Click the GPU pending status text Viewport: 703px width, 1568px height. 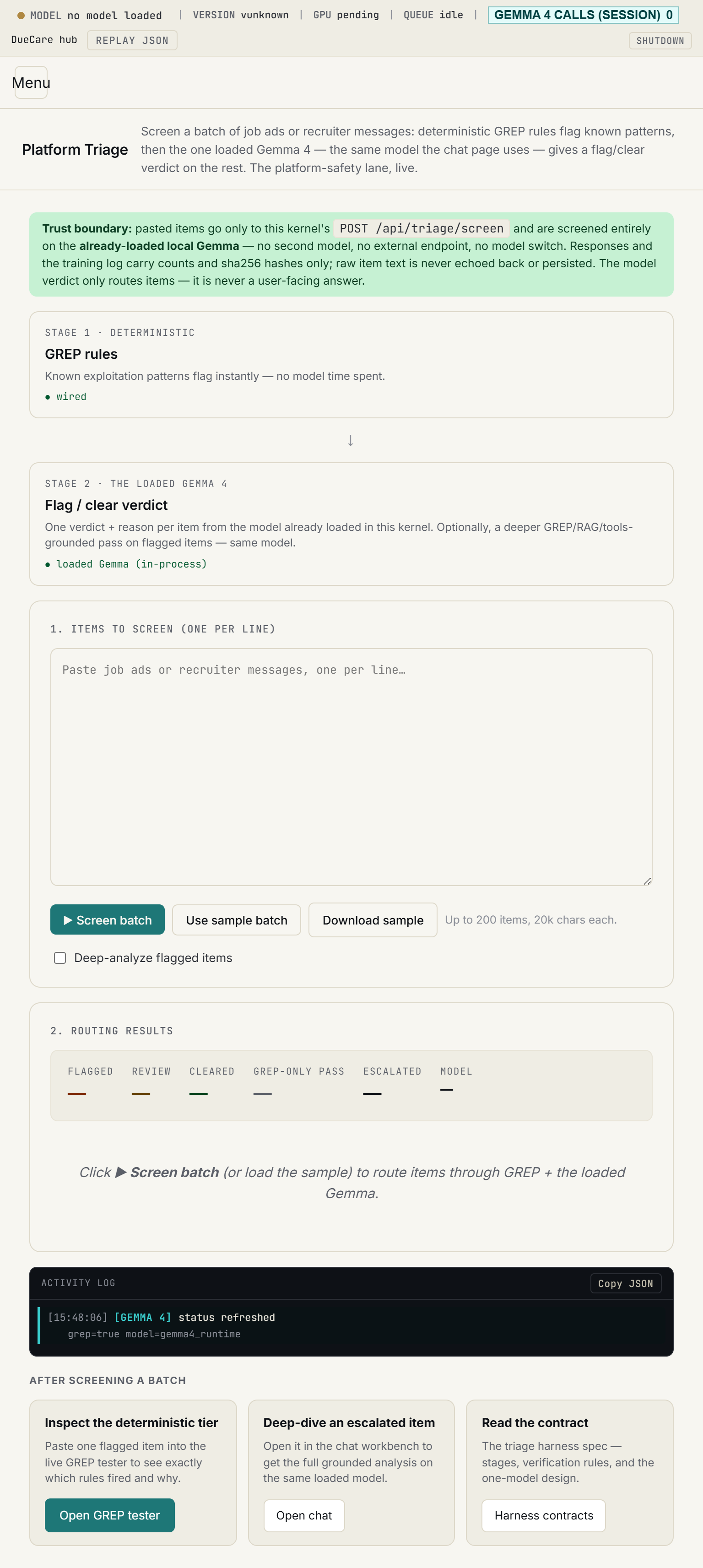pos(346,15)
